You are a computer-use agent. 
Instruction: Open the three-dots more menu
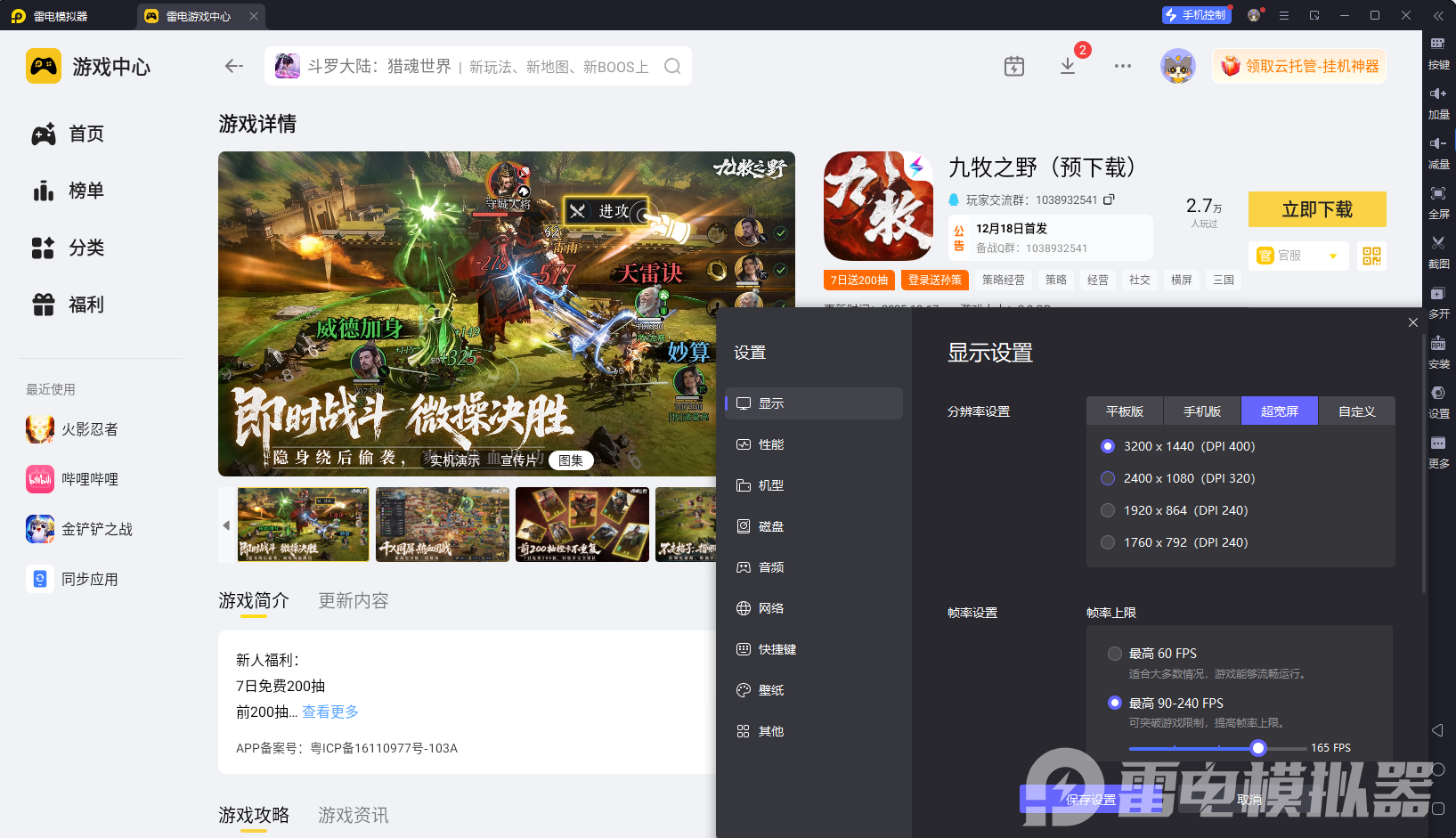1123,67
